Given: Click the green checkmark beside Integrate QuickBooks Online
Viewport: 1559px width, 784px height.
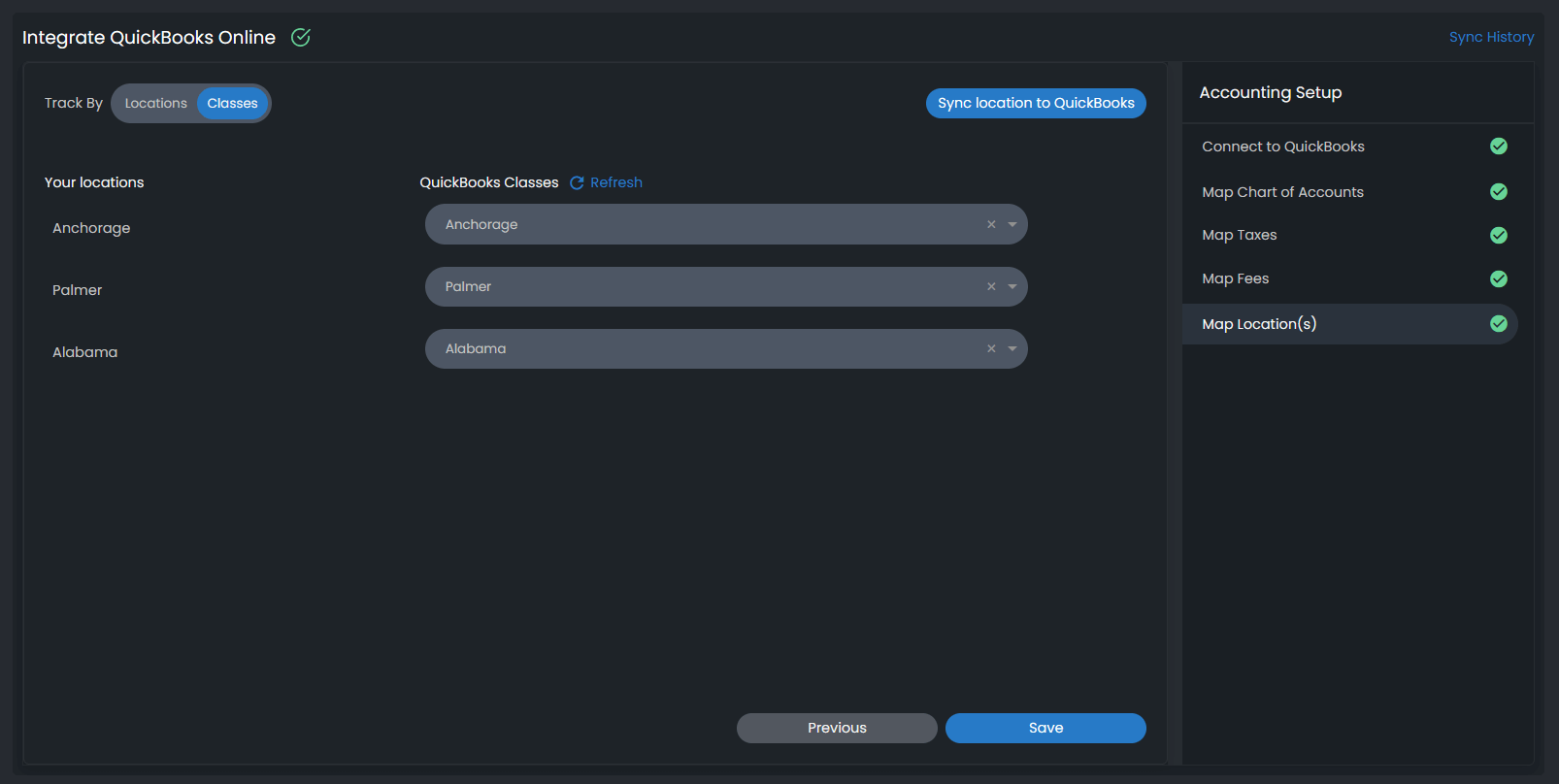Looking at the screenshot, I should (301, 37).
